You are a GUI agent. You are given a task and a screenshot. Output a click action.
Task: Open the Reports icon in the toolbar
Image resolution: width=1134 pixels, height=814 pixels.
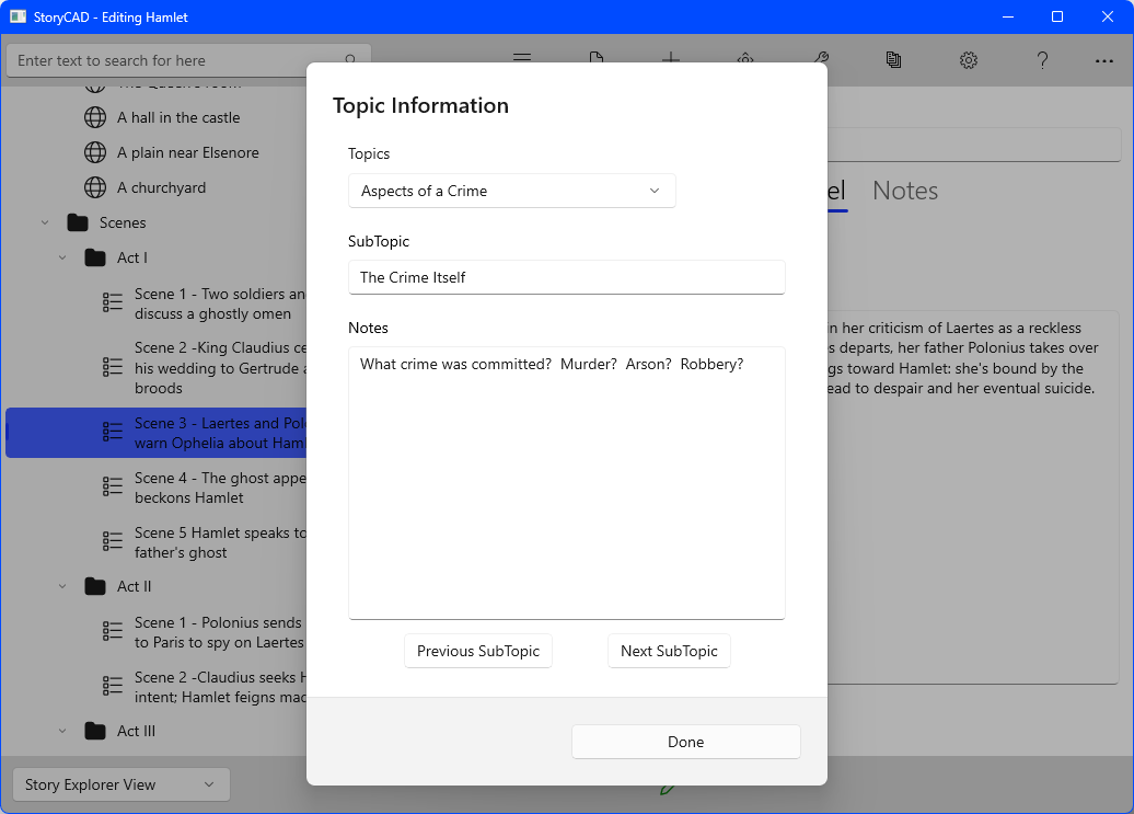click(x=893, y=60)
